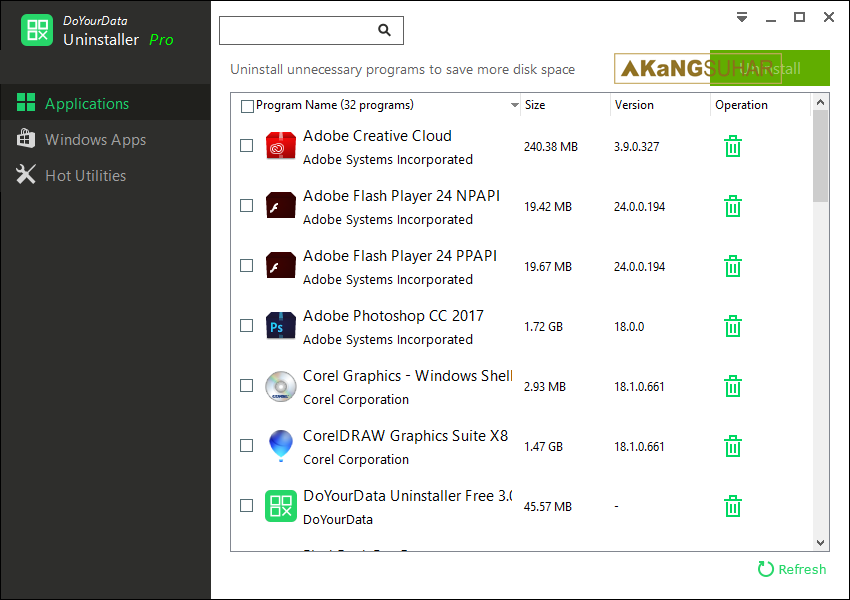Click the Flash Player 24 NPAPI app icon
850x600 pixels.
(281, 206)
